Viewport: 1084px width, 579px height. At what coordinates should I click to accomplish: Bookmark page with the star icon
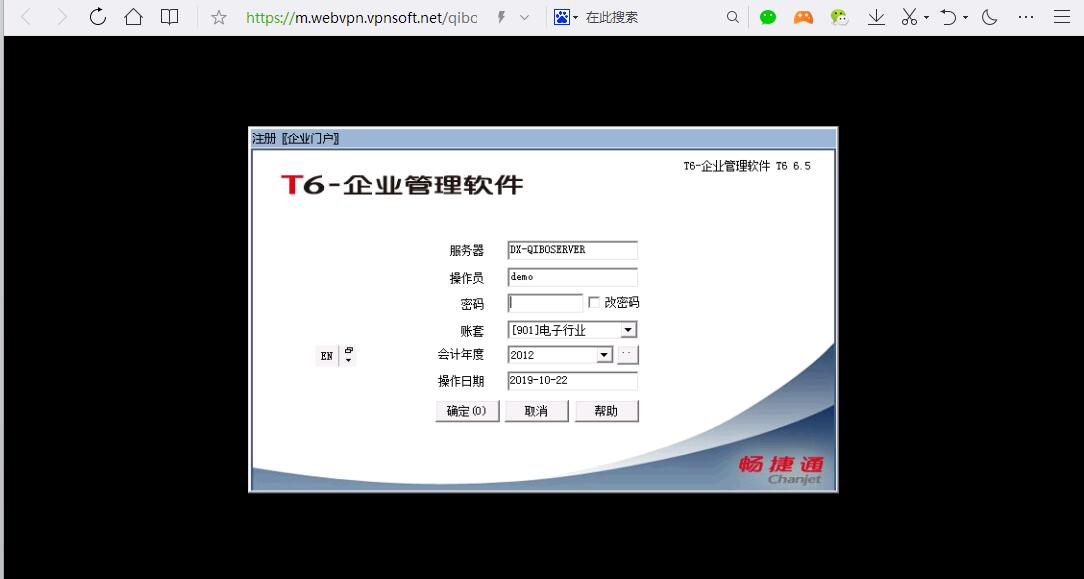pyautogui.click(x=218, y=17)
